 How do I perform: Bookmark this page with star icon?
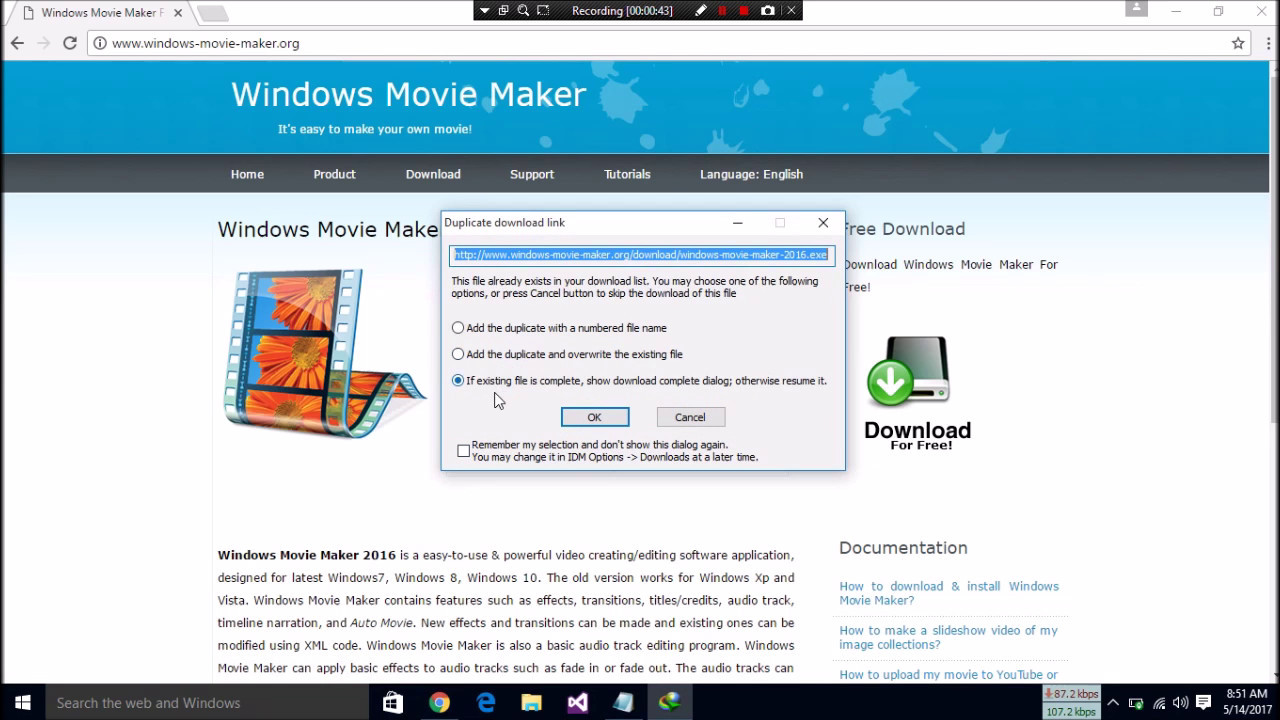[x=1238, y=43]
